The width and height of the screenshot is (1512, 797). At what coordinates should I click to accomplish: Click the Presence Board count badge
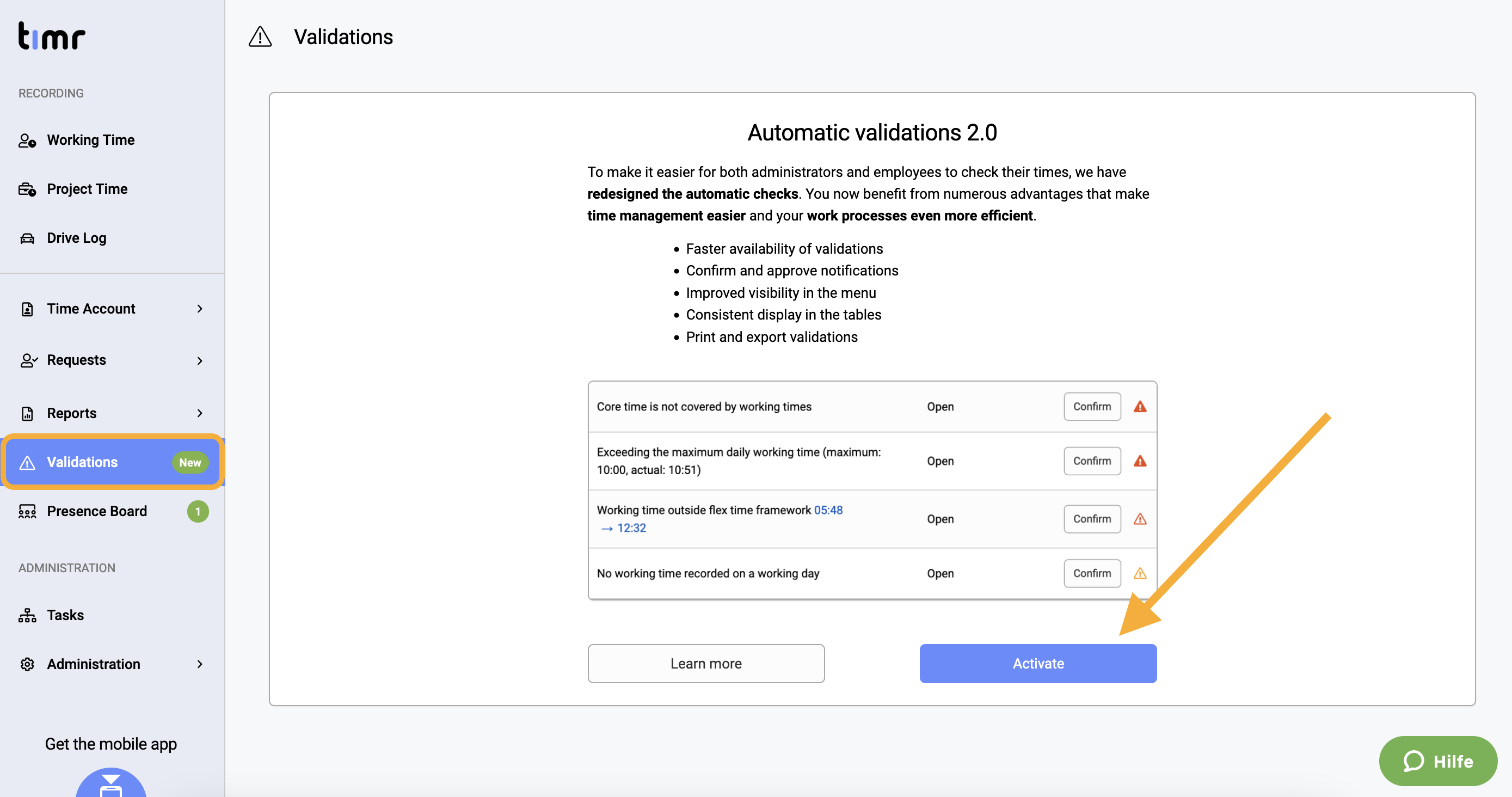(x=198, y=512)
